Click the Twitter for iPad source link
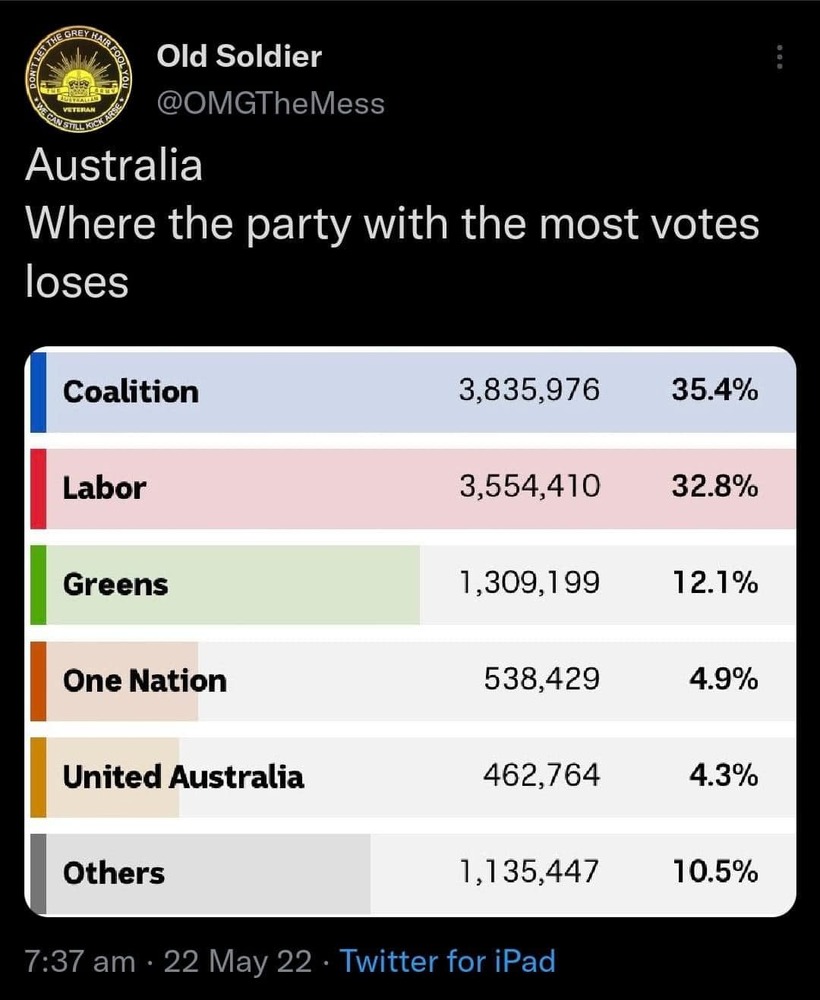The height and width of the screenshot is (1000, 820). coord(447,961)
